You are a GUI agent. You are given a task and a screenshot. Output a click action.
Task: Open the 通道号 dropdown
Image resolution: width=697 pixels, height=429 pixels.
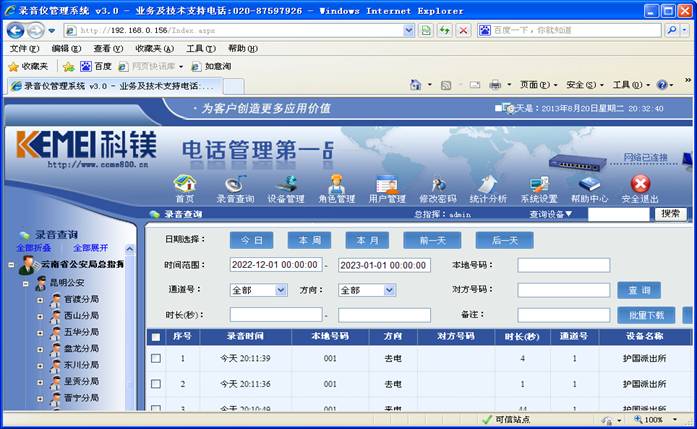tap(259, 290)
